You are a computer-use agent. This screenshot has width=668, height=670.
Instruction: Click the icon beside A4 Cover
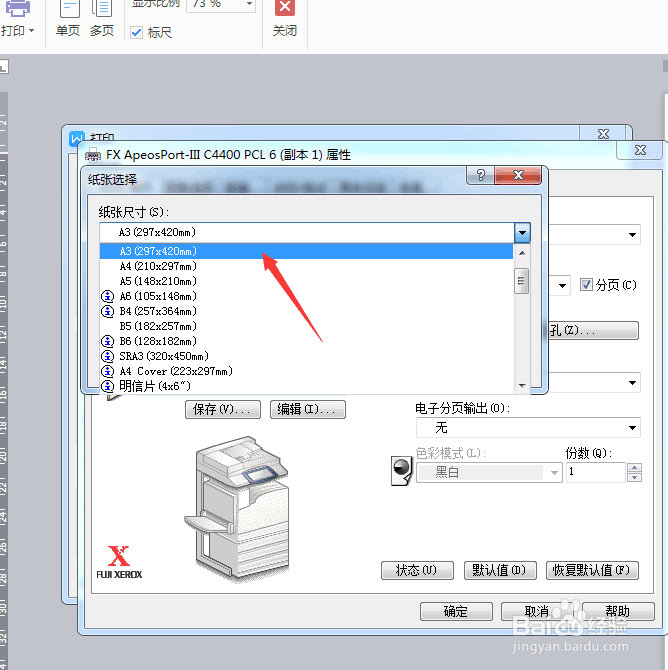108,371
